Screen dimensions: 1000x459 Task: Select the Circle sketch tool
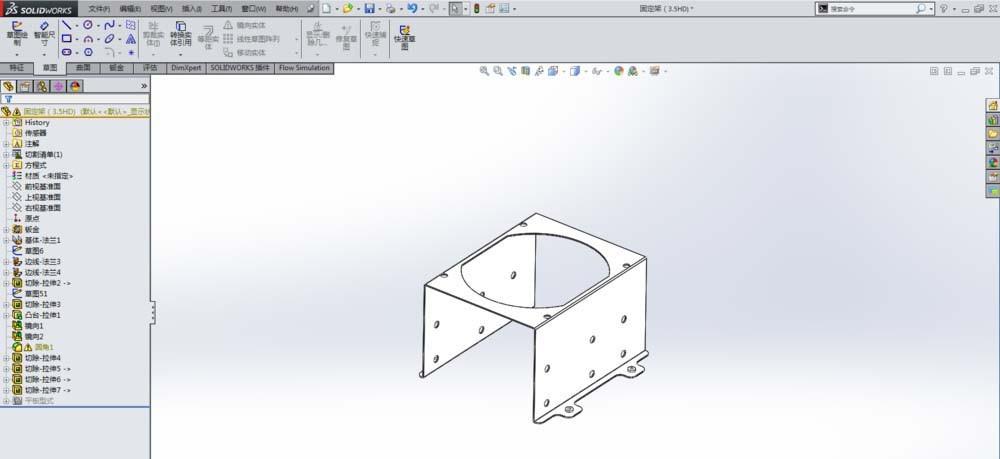[x=88, y=26]
